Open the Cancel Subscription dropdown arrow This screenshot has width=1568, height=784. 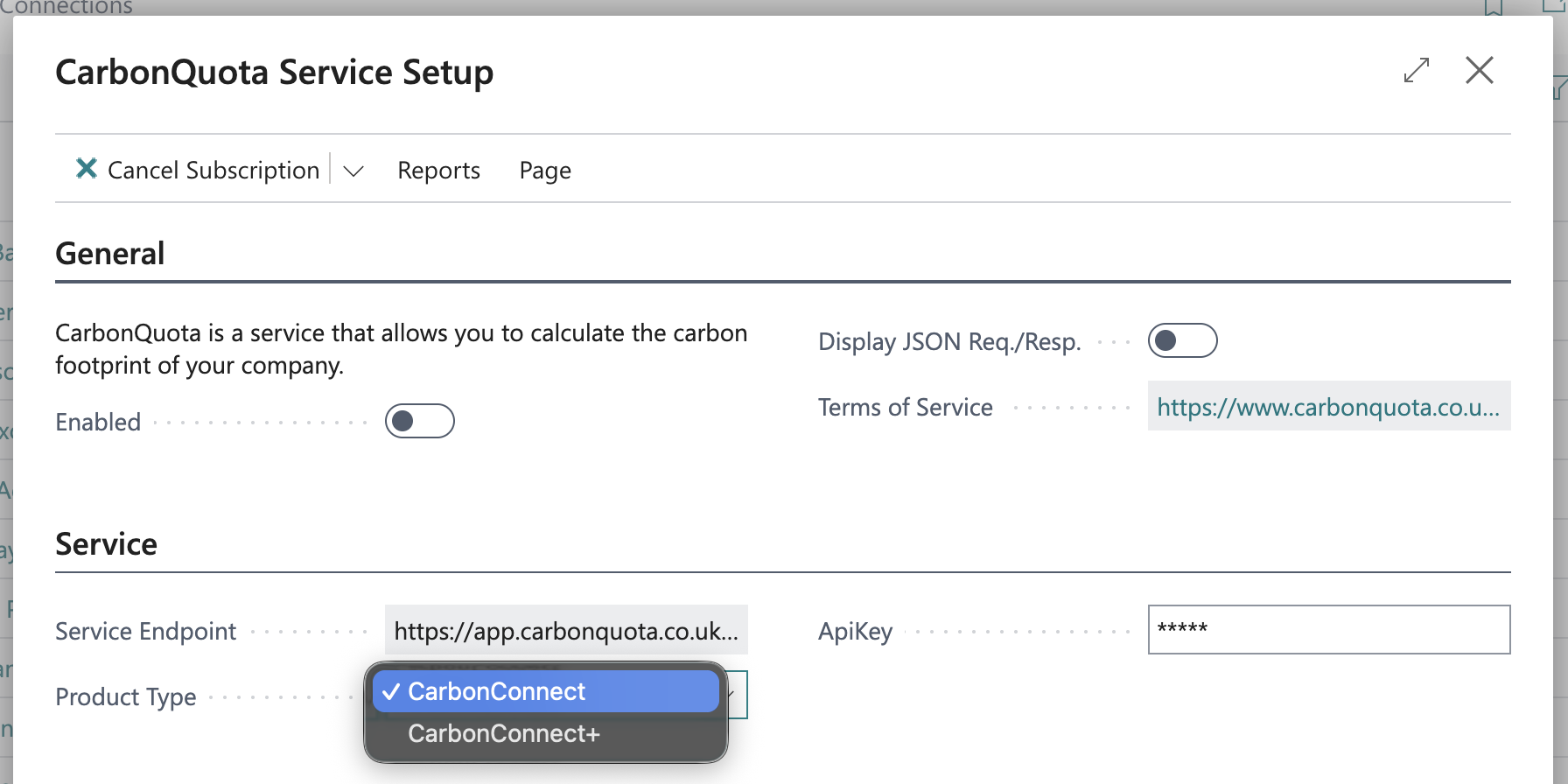[353, 171]
